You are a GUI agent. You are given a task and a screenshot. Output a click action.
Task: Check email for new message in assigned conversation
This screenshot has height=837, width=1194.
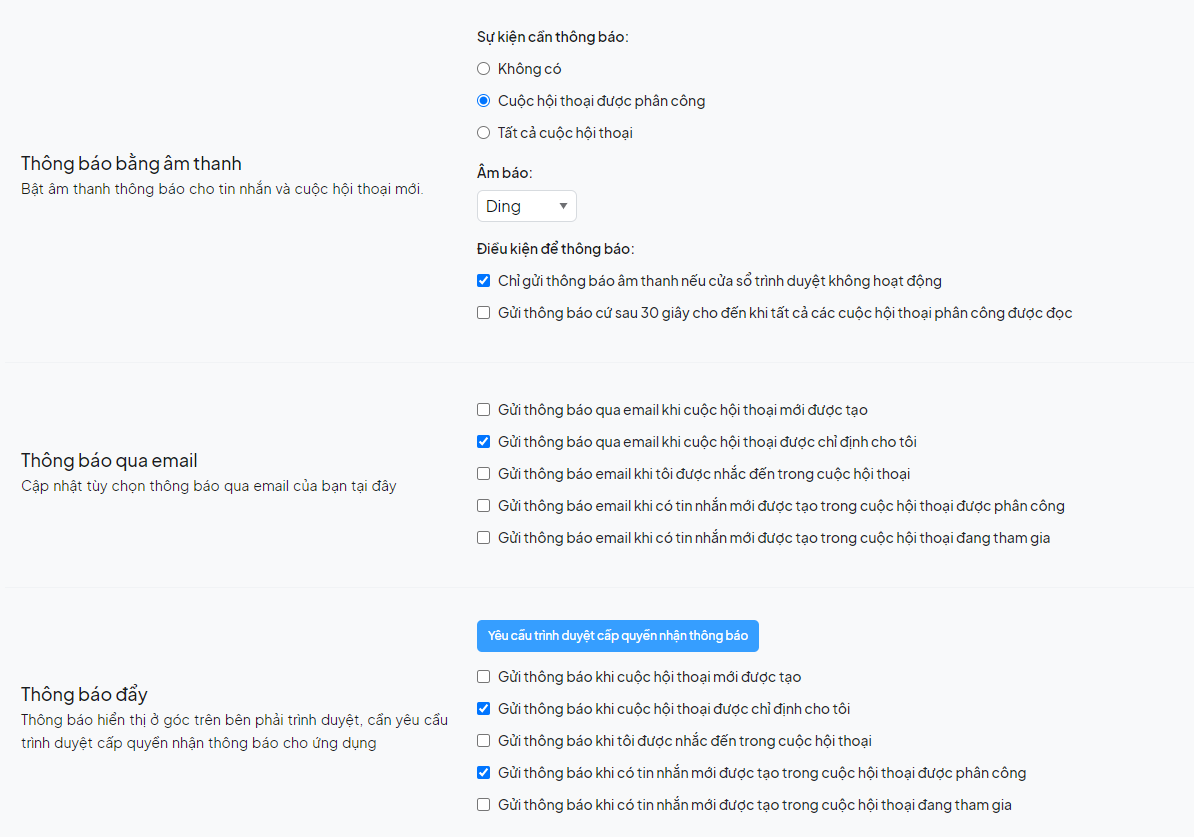point(484,506)
